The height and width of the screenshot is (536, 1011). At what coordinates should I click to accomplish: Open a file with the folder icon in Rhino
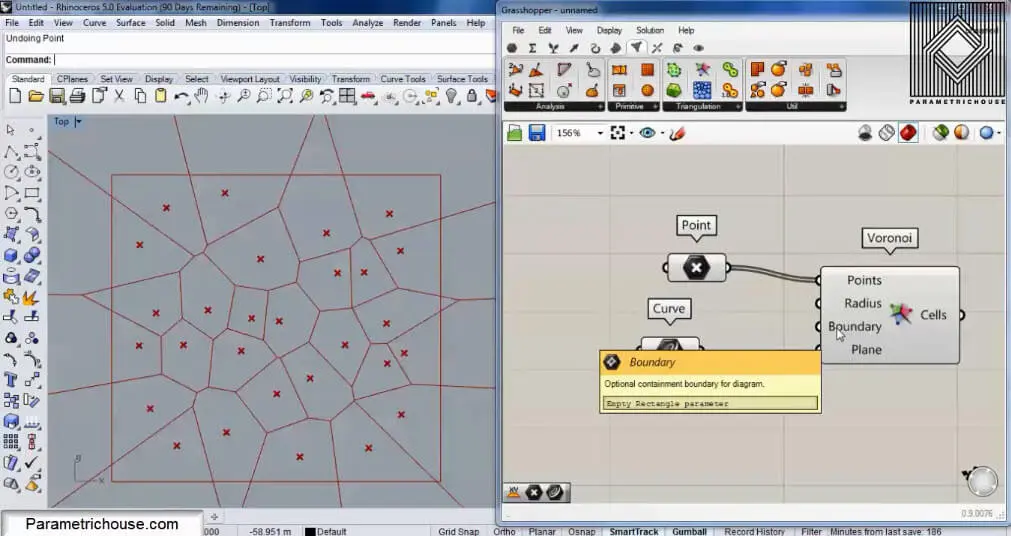point(35,96)
